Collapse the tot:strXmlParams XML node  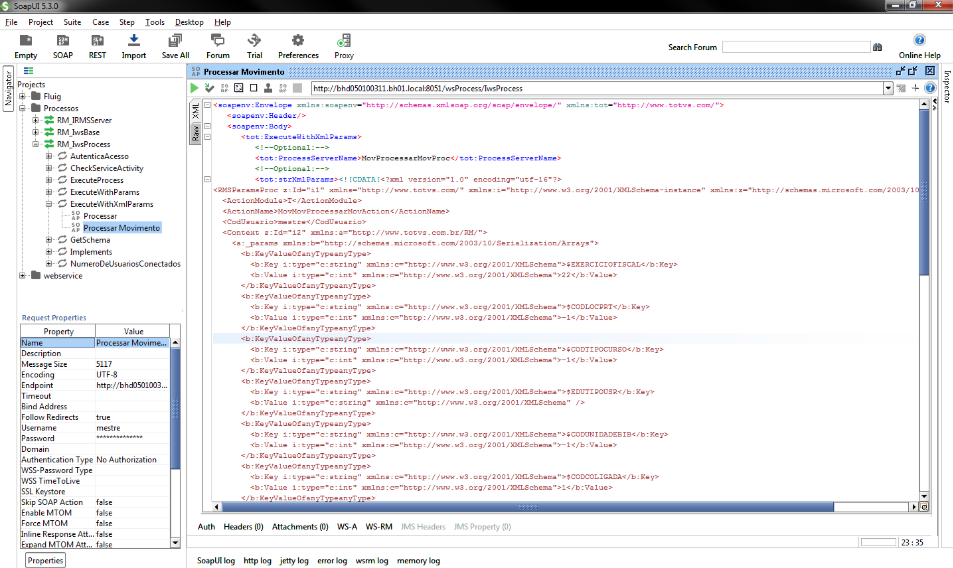point(207,179)
